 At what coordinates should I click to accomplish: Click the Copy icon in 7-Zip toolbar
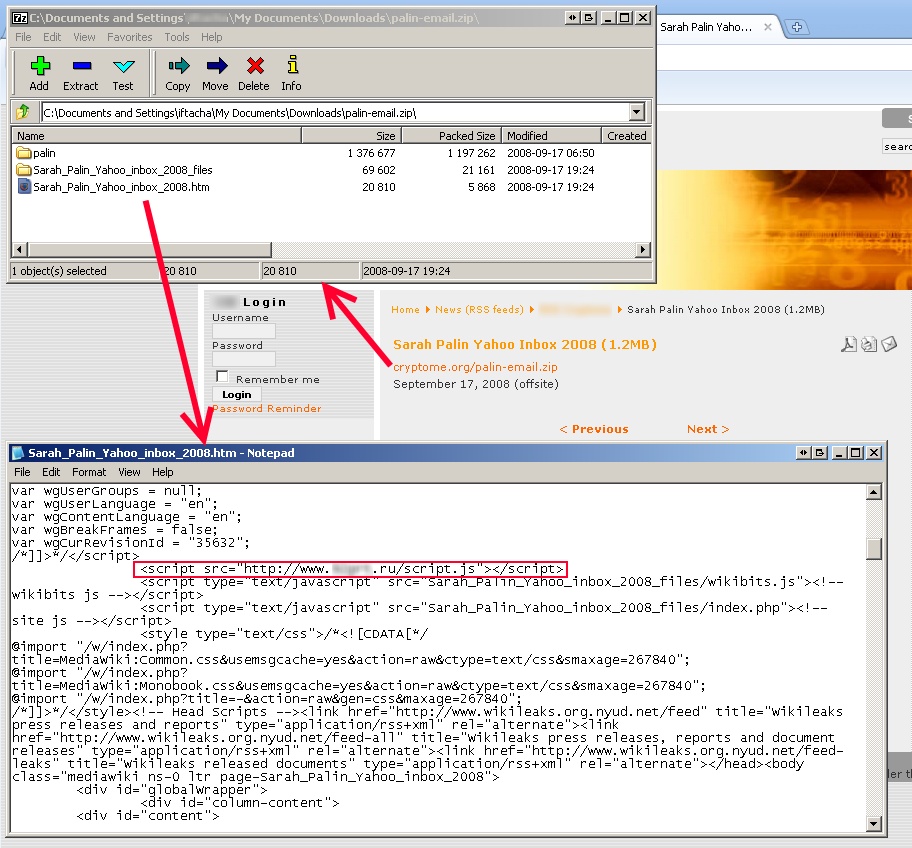pyautogui.click(x=178, y=73)
